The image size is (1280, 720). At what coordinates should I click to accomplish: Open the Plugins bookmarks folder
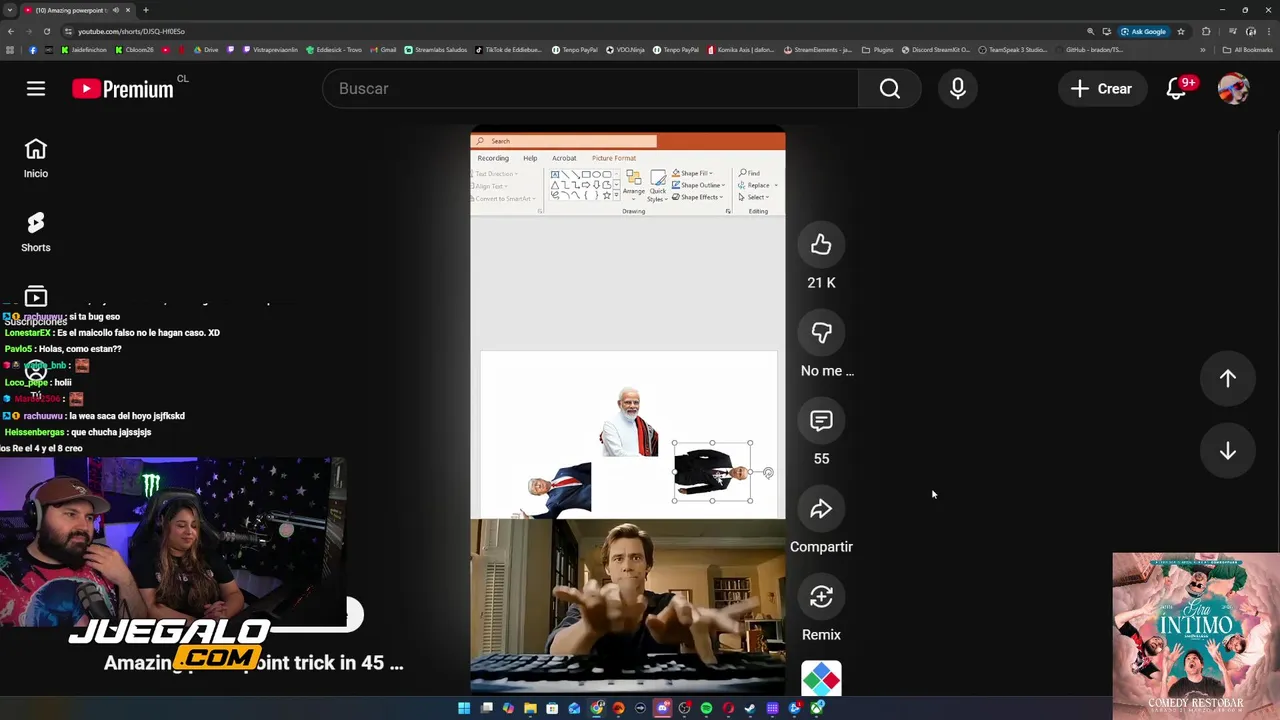[x=878, y=49]
